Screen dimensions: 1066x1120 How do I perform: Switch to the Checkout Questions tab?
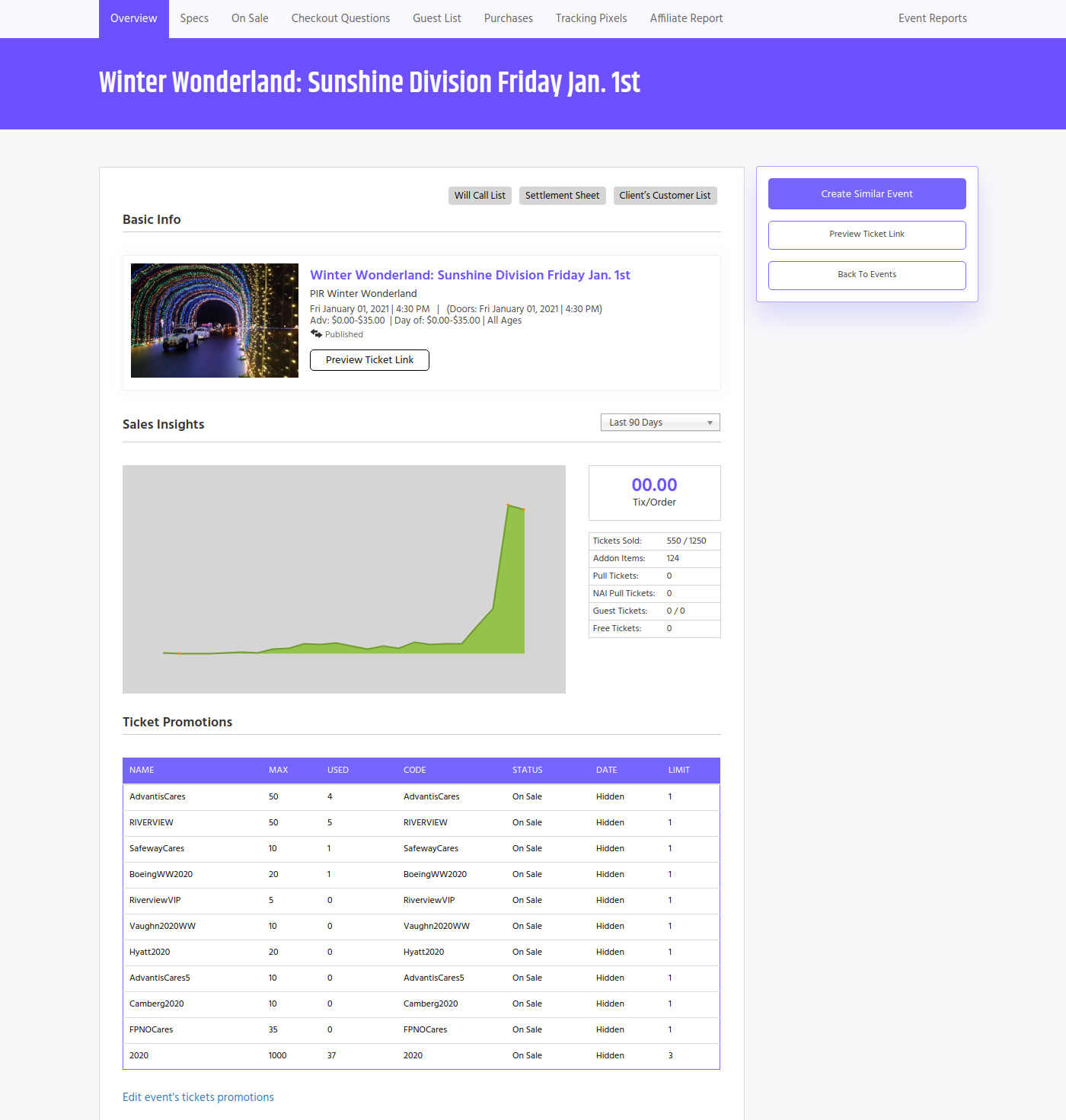pos(340,18)
